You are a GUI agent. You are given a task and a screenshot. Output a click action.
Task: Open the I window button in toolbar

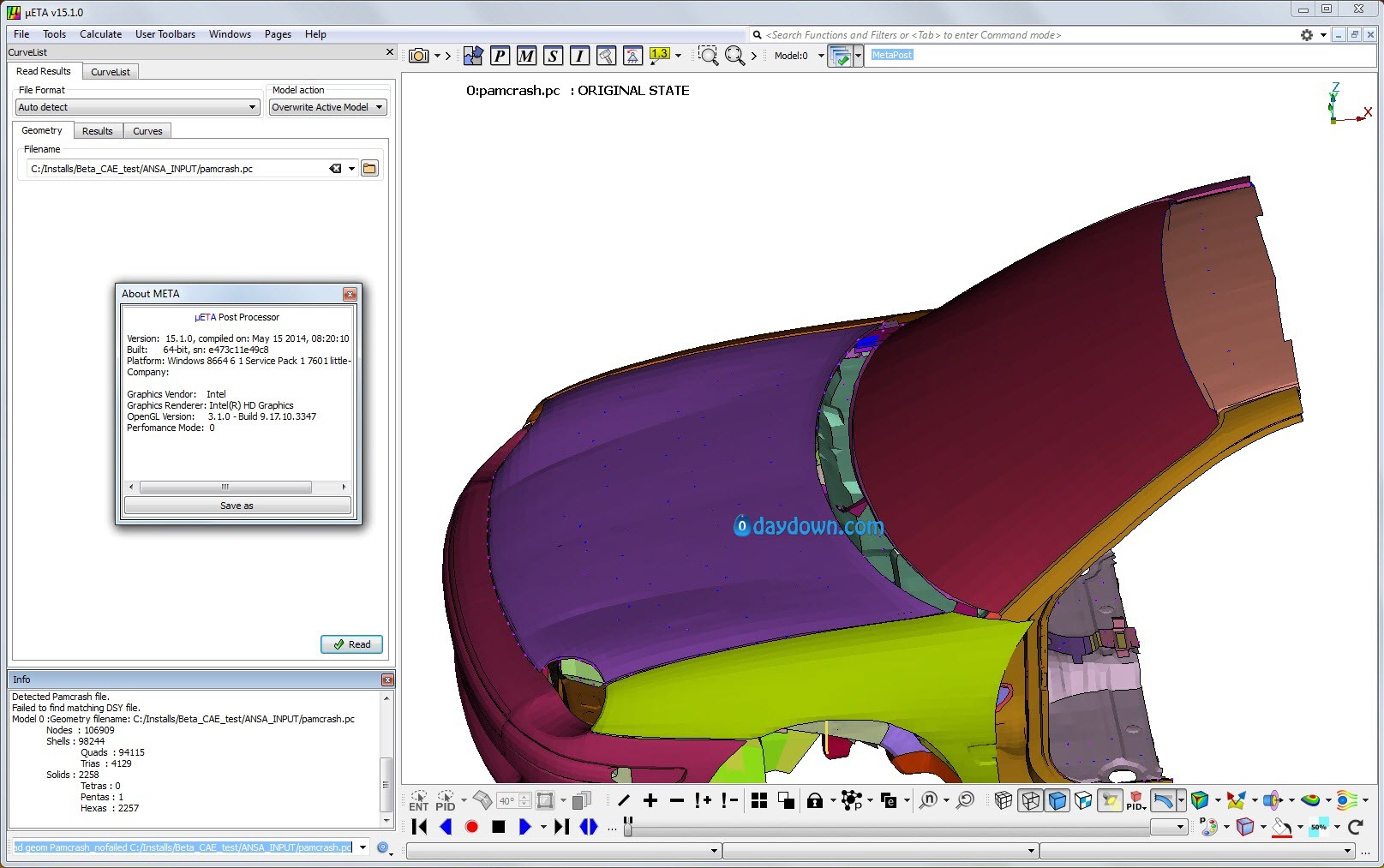[579, 56]
